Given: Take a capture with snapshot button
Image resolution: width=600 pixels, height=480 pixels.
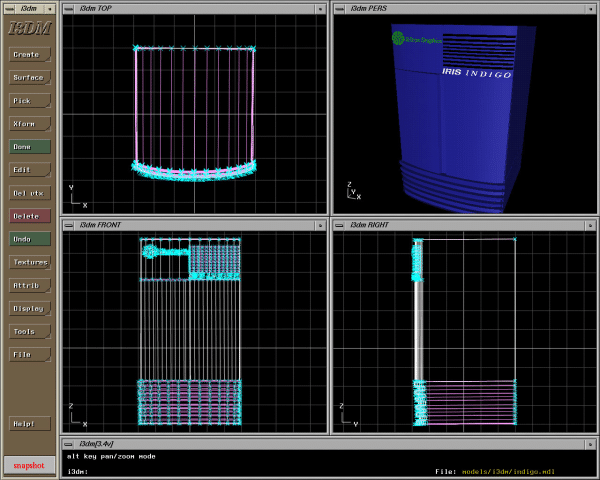Looking at the screenshot, I should click(x=29, y=465).
